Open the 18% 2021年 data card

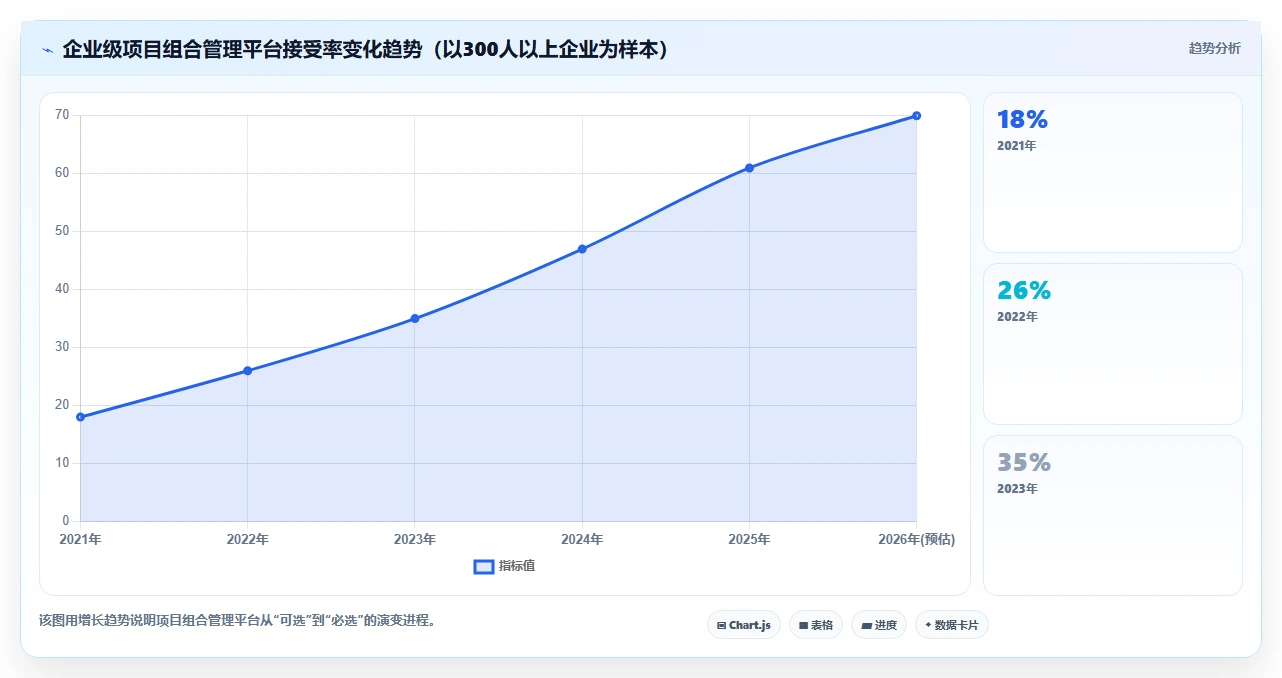click(1113, 173)
